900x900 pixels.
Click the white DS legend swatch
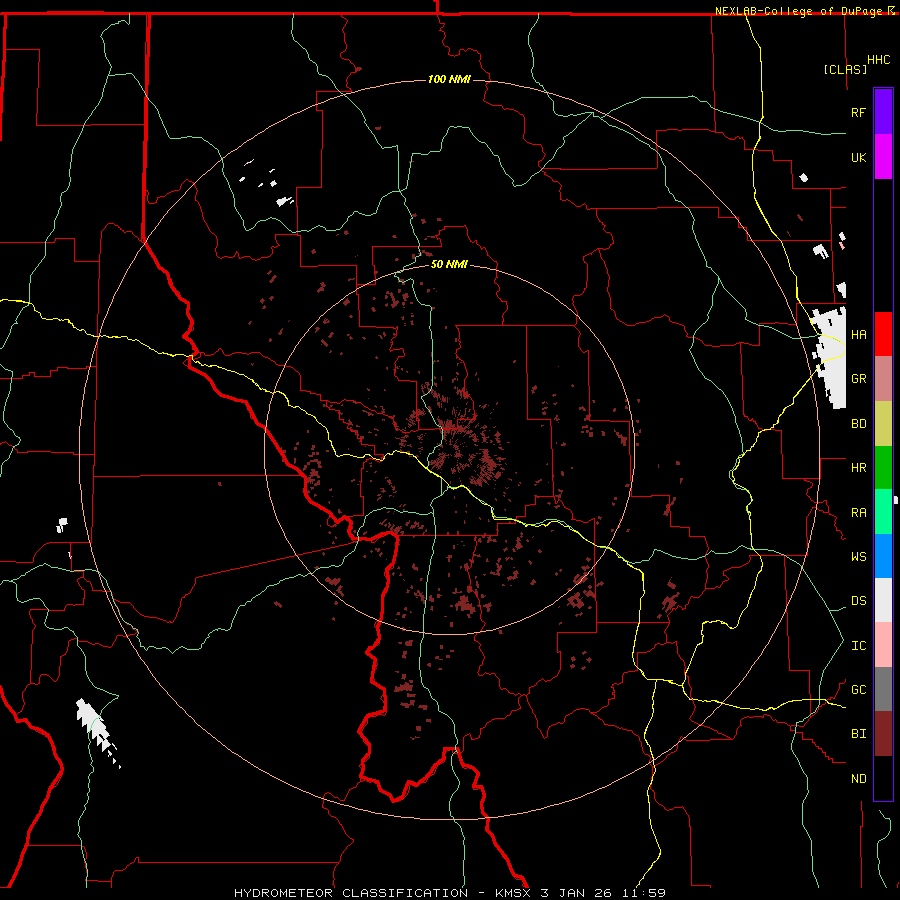point(883,600)
